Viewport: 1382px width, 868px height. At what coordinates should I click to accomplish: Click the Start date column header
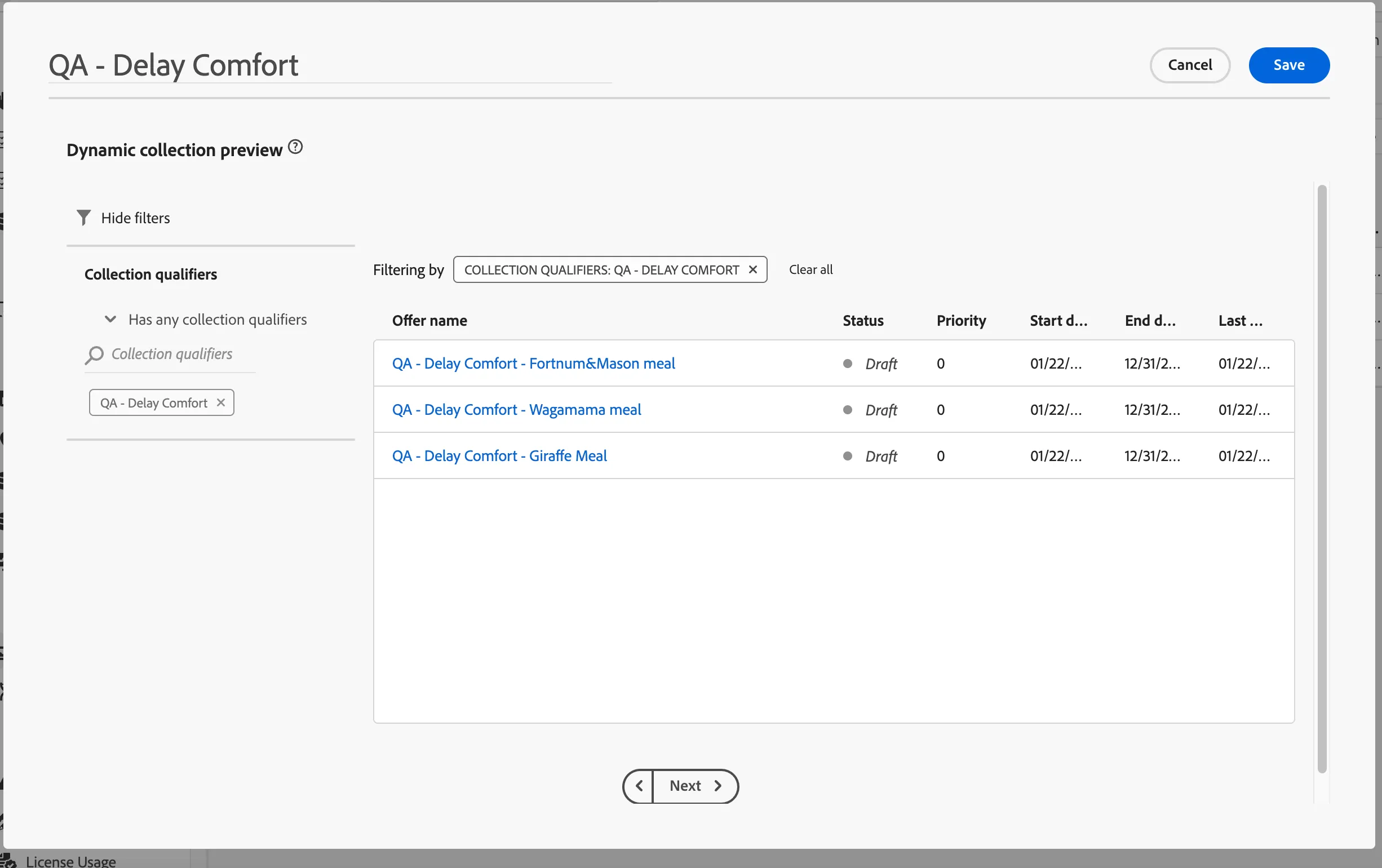pos(1058,320)
